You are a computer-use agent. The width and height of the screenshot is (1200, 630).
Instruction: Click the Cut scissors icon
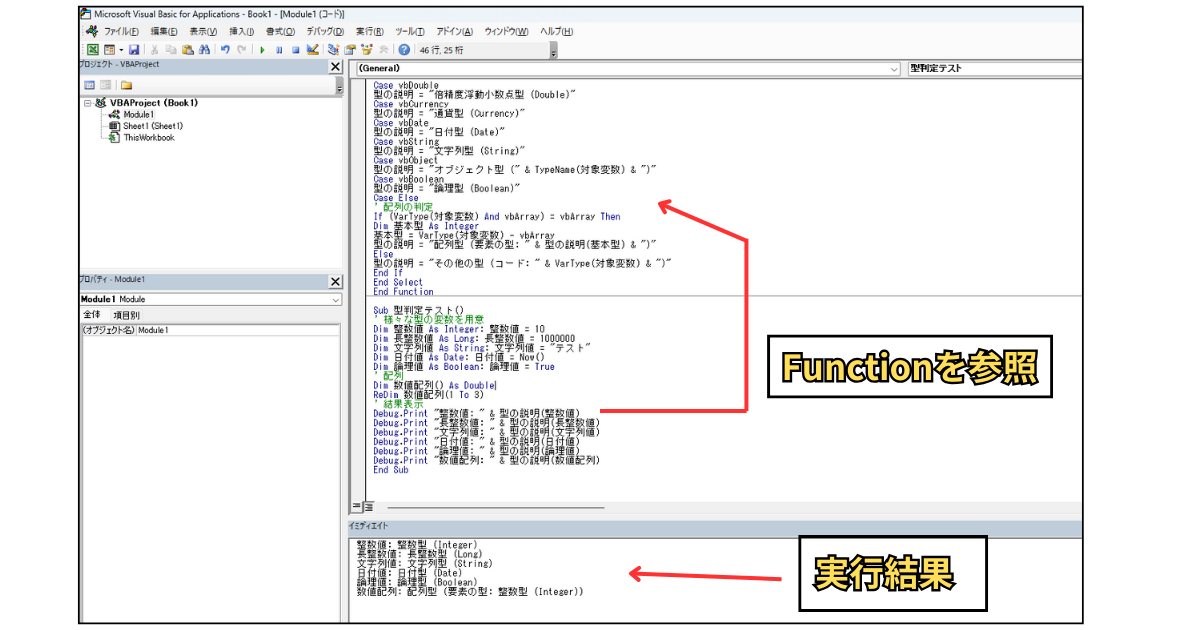point(154,49)
